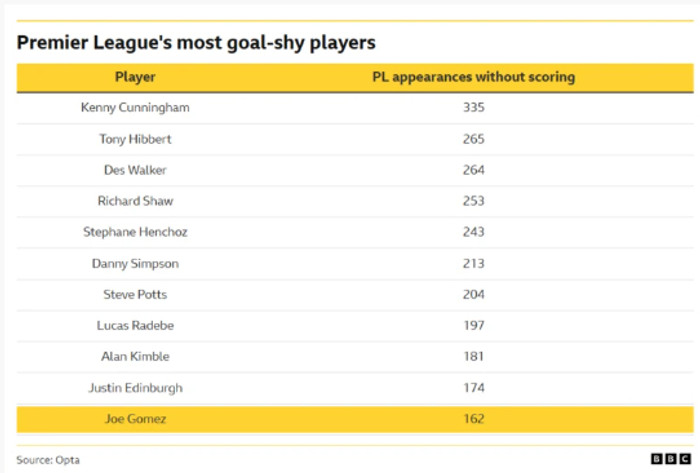This screenshot has height=473, width=700.
Task: Click the Richard Shaw player name
Action: click(135, 201)
